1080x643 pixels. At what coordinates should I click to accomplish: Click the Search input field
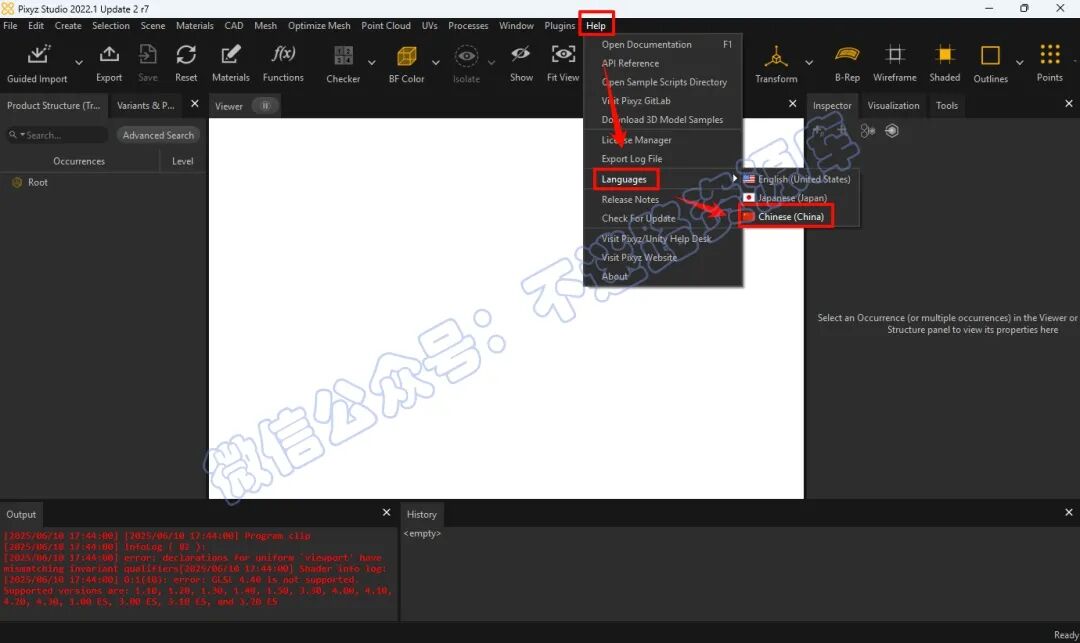tap(56, 135)
